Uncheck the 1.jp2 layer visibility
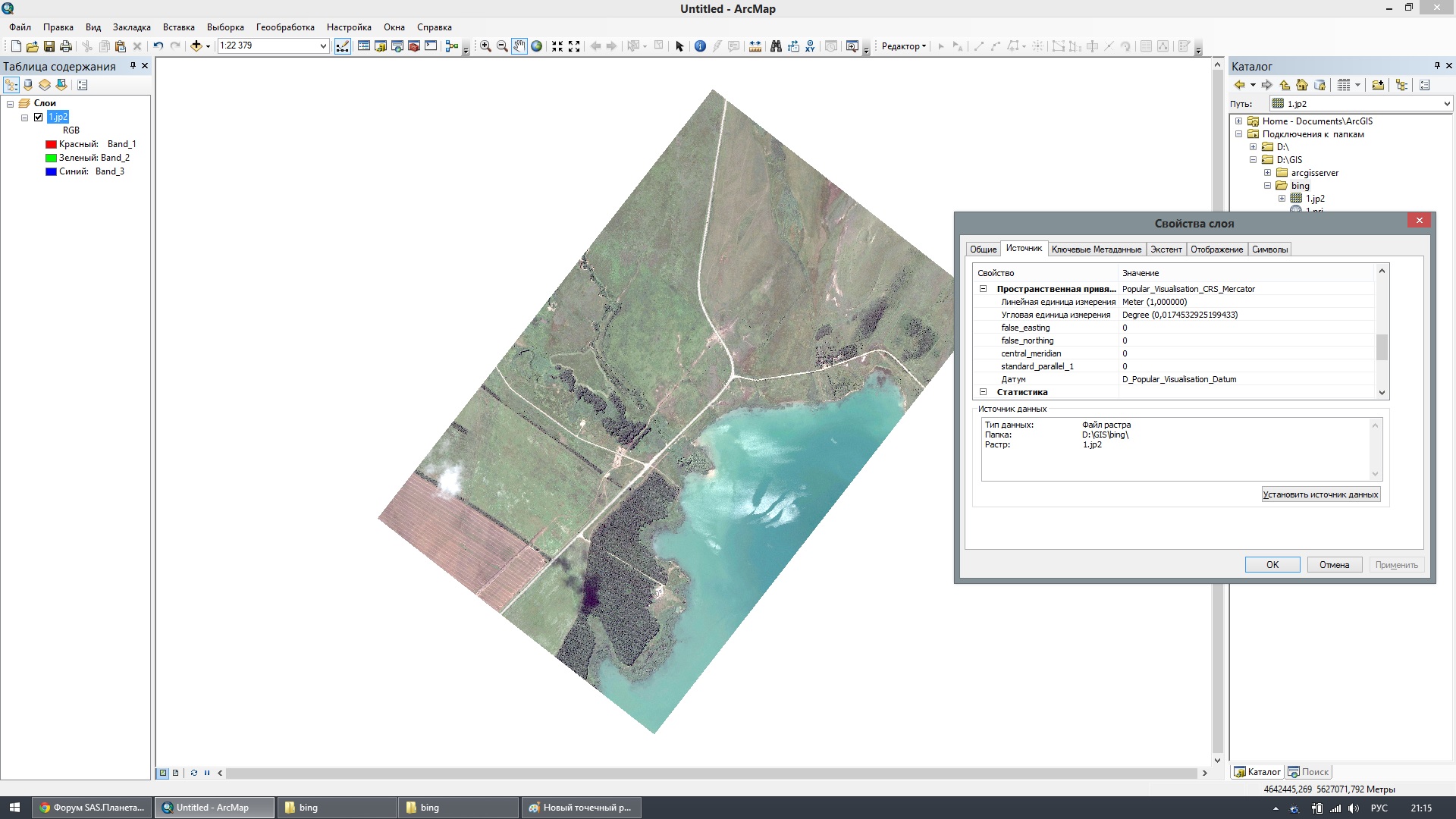This screenshot has height=819, width=1456. coord(39,117)
